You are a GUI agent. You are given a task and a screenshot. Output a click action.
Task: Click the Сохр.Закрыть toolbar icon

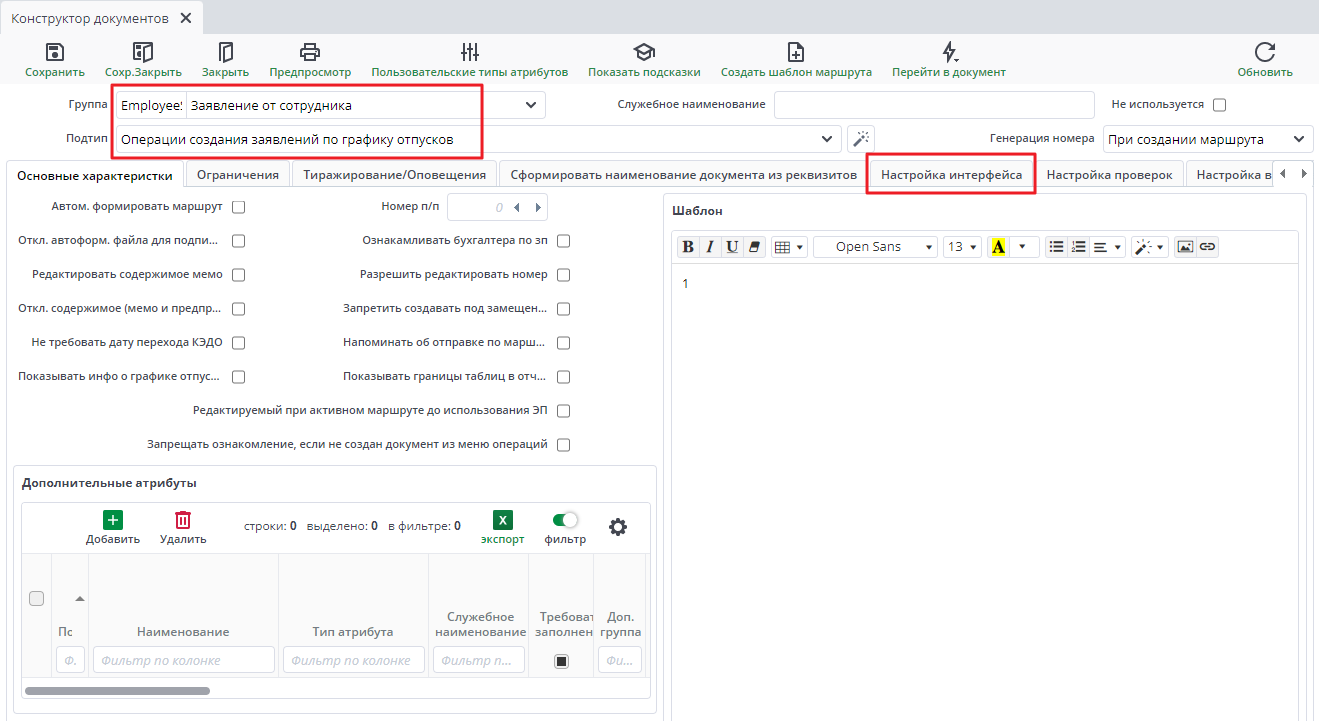coord(143,52)
